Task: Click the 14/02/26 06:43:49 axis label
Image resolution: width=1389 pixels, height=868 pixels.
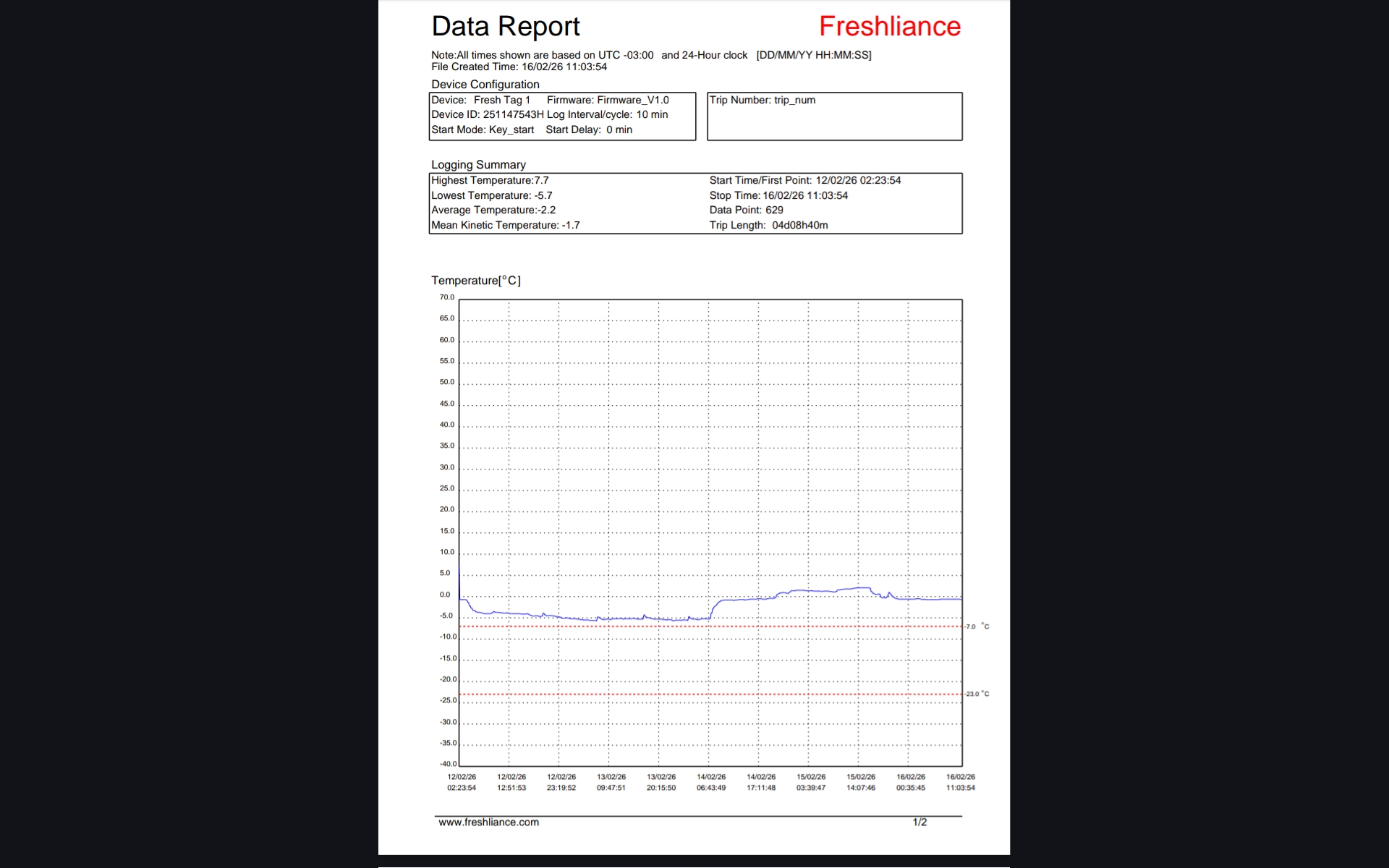Action: 710,782
